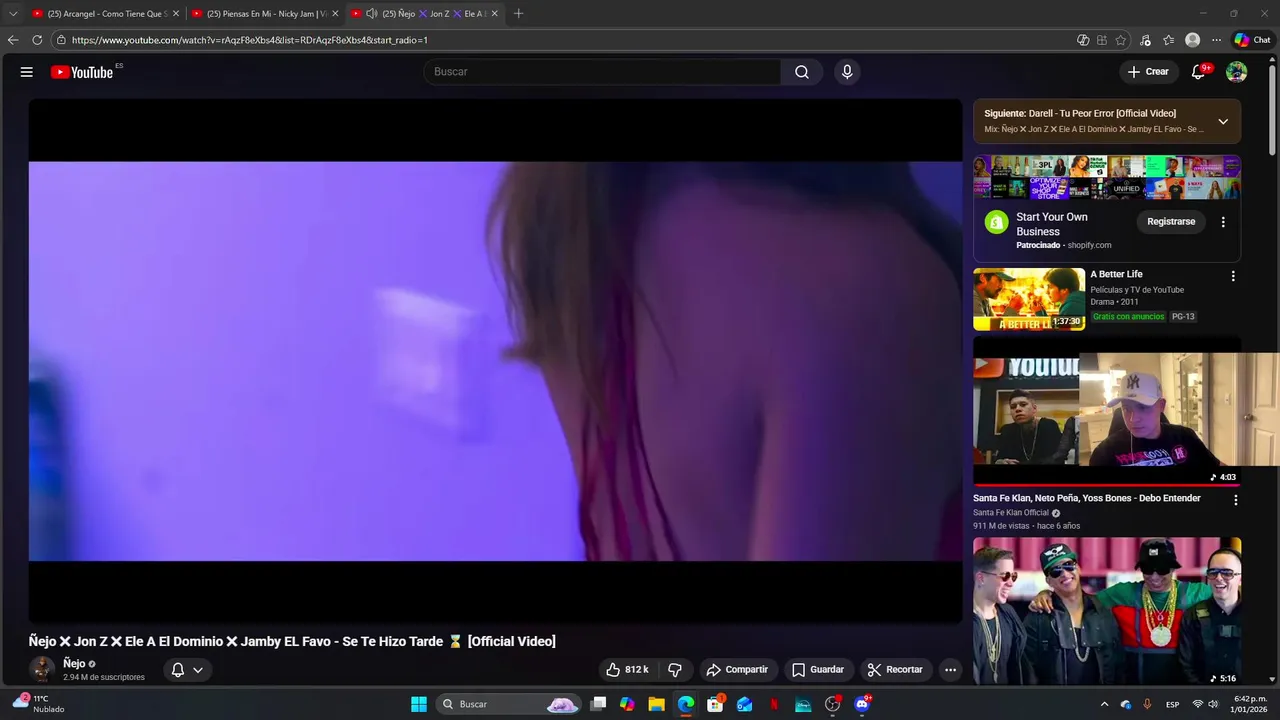Screen dimensions: 1280x720
Task: Open the YouTube hamburger guide menu
Action: pos(27,72)
